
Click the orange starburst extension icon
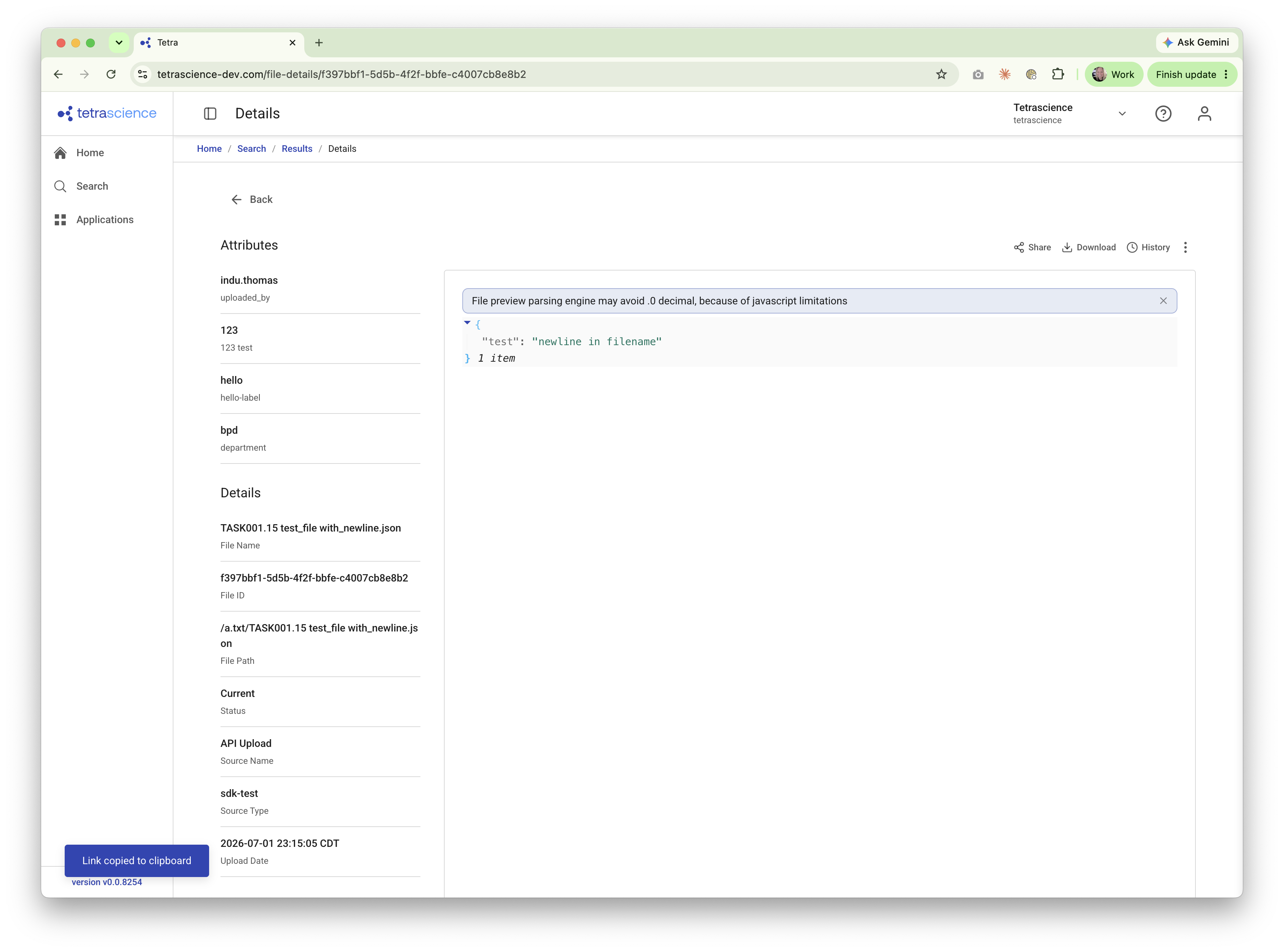point(1004,74)
